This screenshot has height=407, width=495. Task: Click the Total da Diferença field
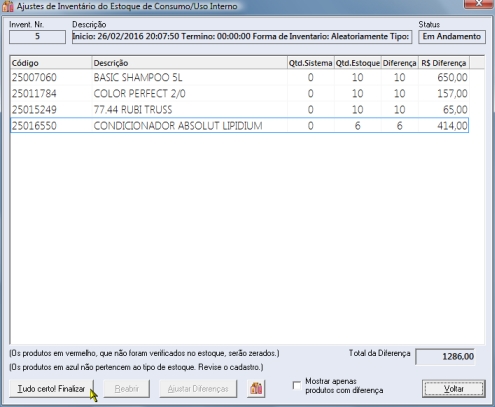[445, 357]
